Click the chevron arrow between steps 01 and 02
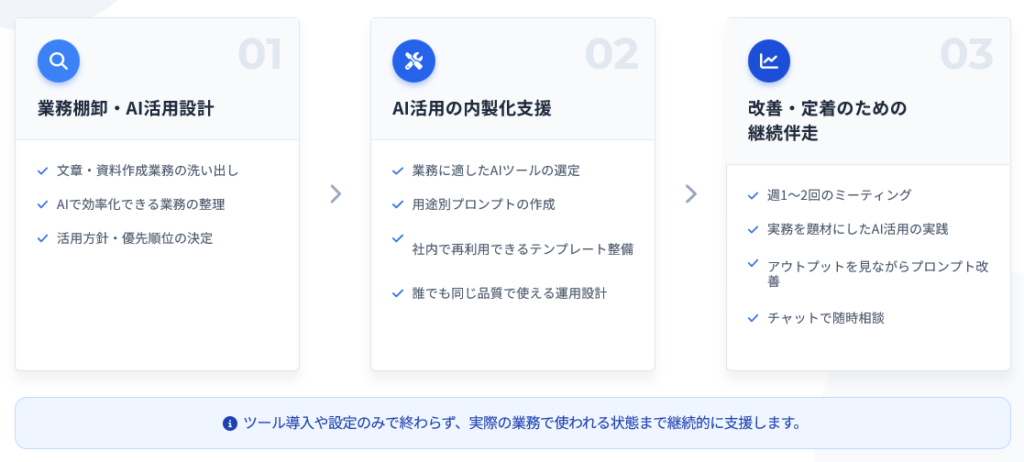 pos(335,194)
